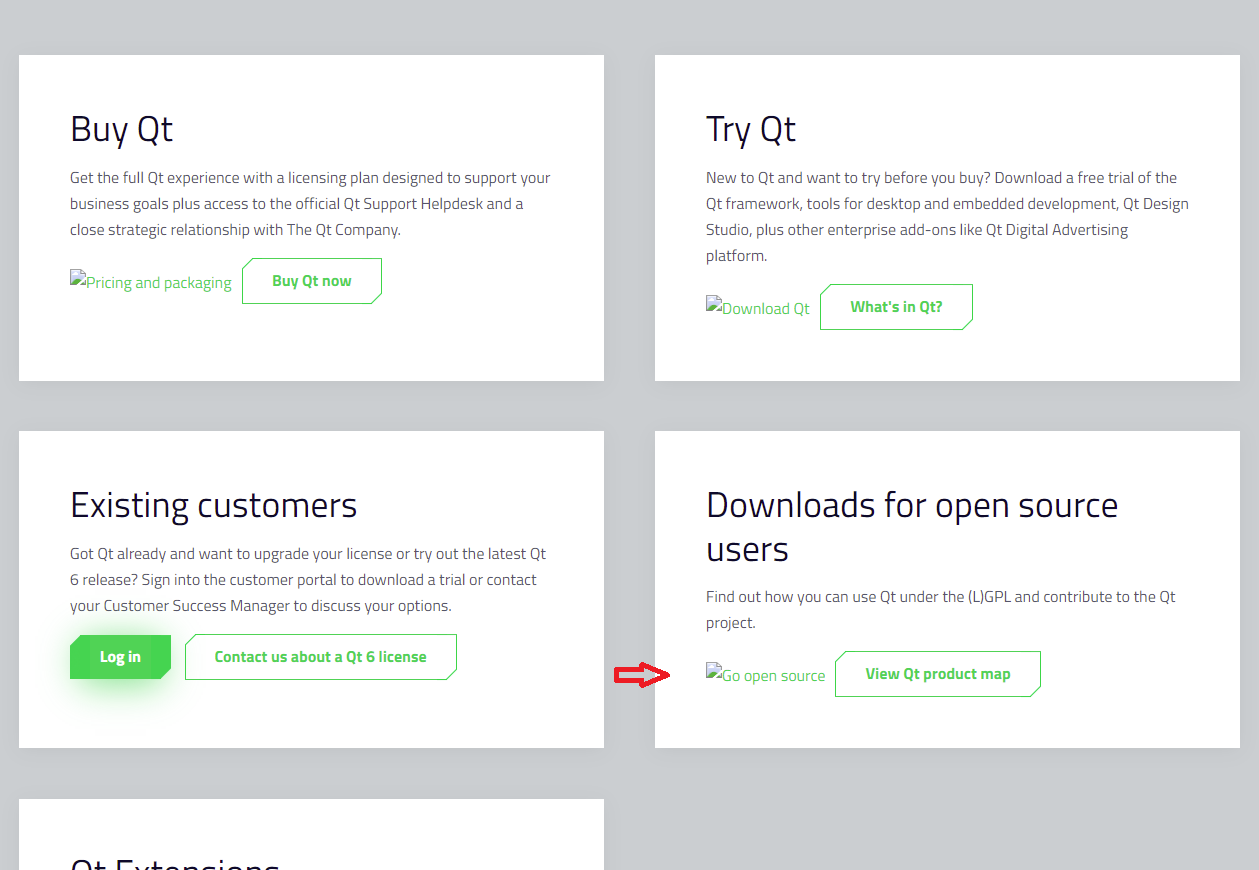
Task: Click the Existing customers heading
Action: point(214,505)
